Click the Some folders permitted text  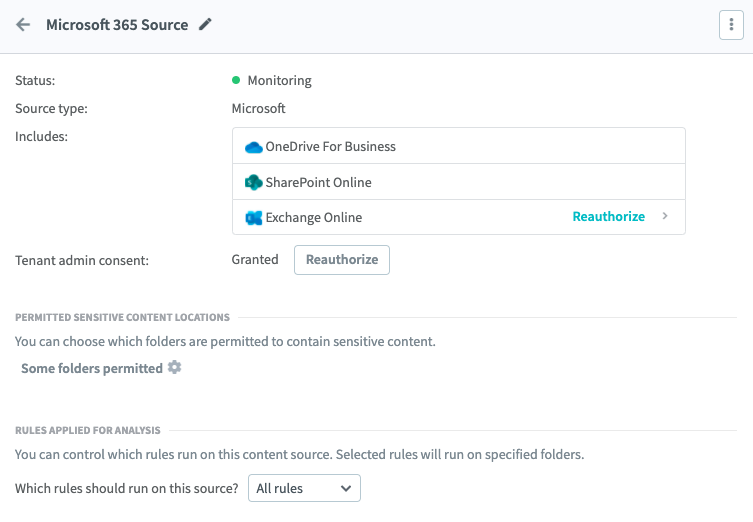coord(91,368)
